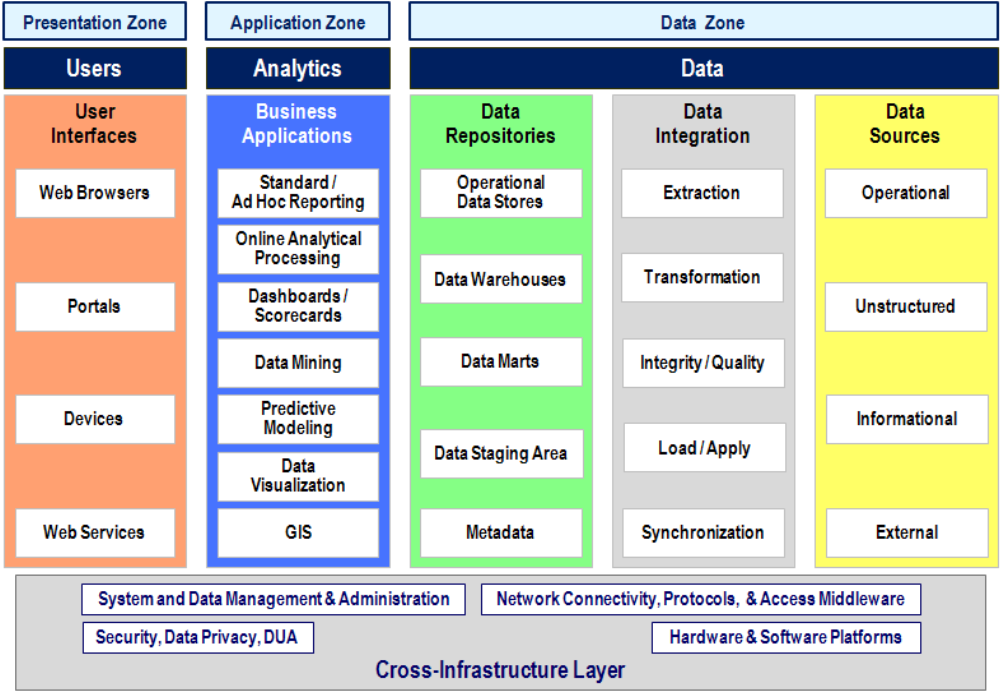Click the Presentation Zone header
This screenshot has height=696, width=1003.
[94, 22]
